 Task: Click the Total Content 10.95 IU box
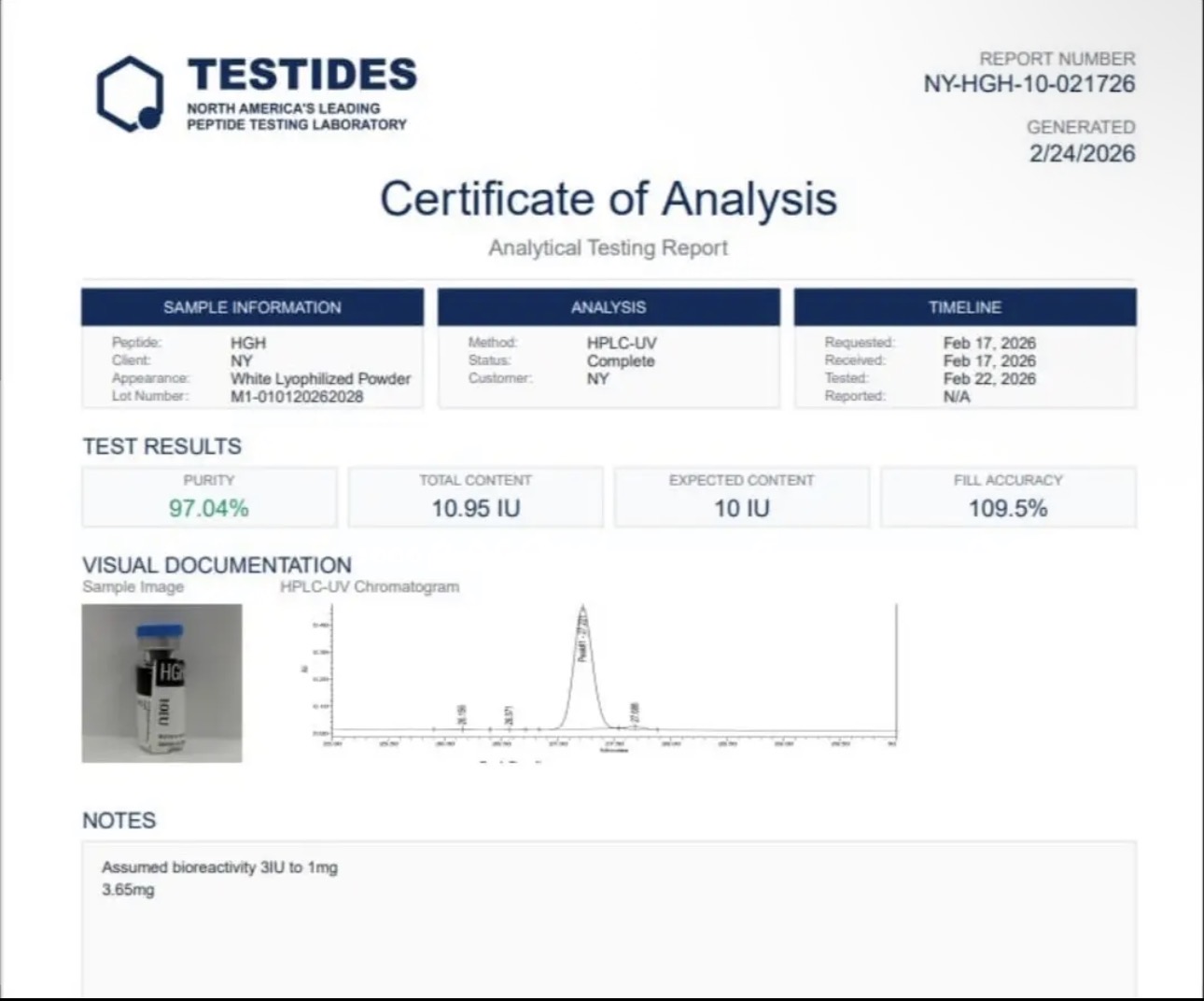(475, 497)
